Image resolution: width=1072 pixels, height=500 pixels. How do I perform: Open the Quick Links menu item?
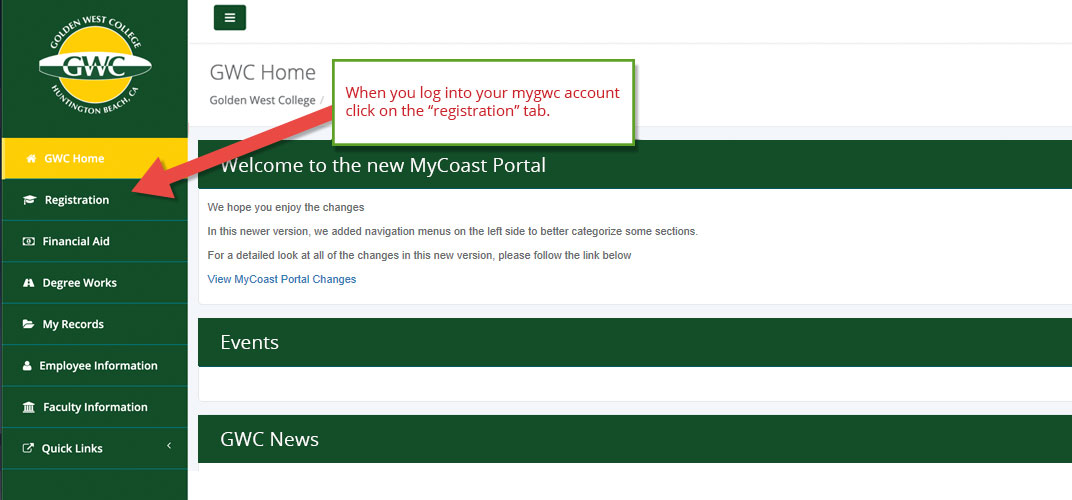pyautogui.click(x=94, y=449)
